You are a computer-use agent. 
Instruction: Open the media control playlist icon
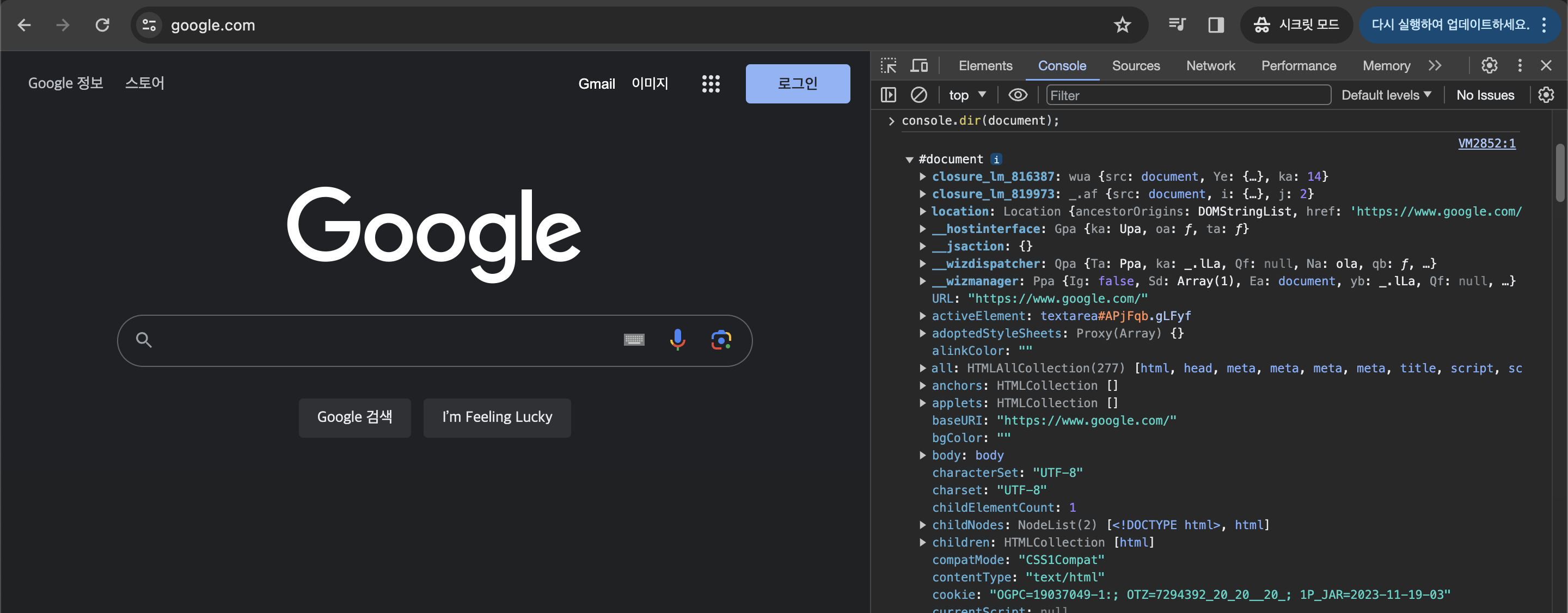(1177, 25)
